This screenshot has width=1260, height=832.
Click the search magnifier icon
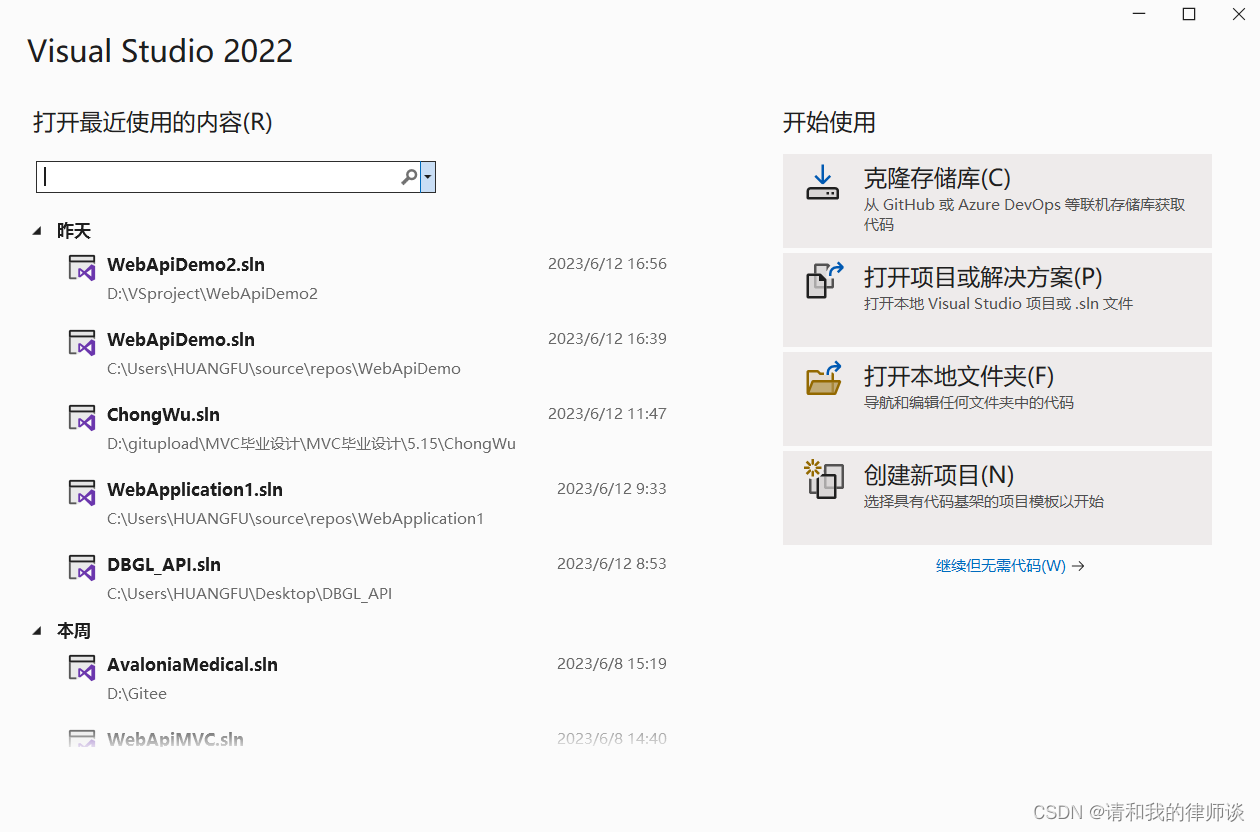click(x=409, y=177)
